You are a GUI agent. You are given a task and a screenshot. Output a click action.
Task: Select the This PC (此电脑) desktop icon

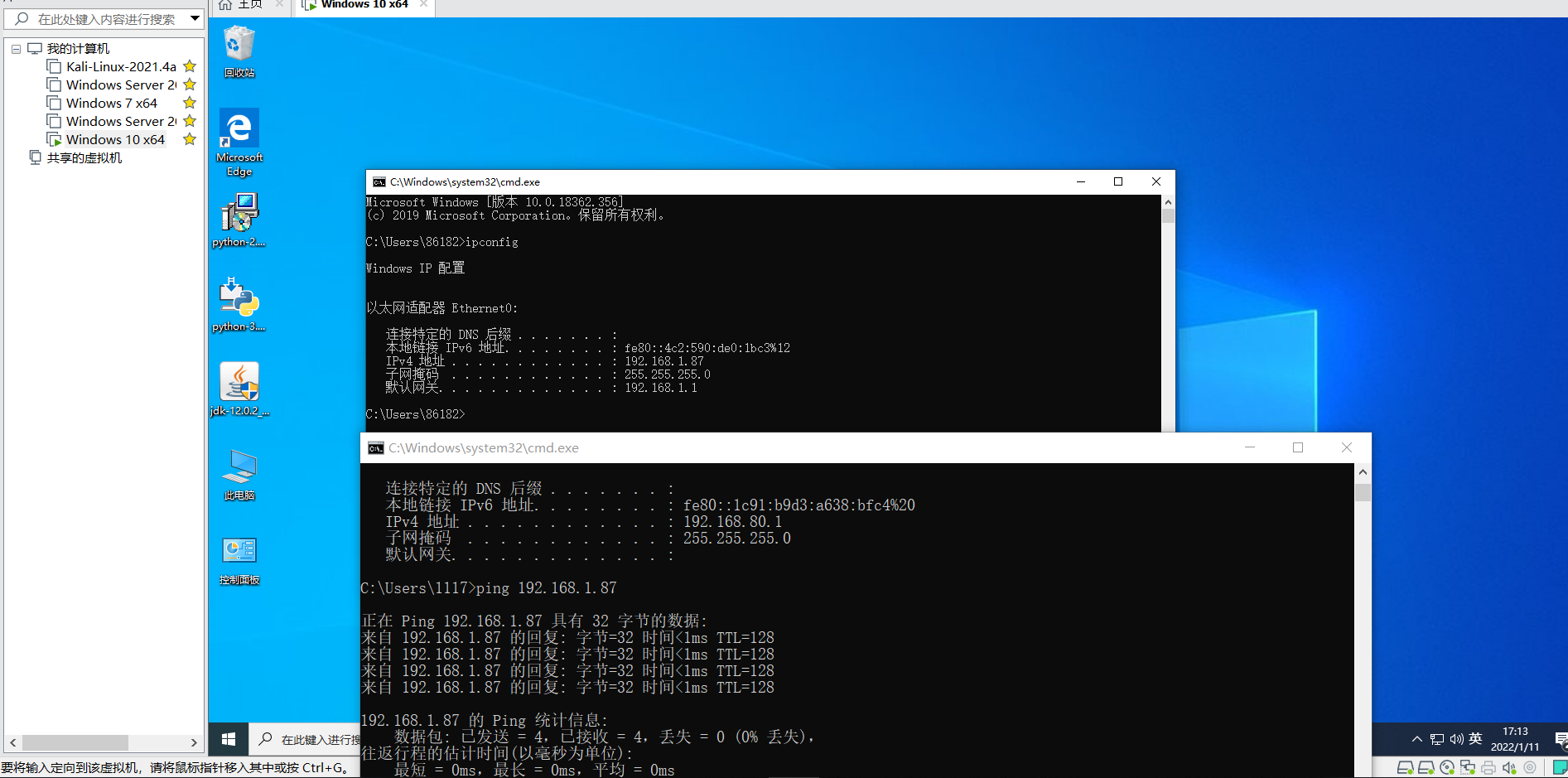[239, 474]
